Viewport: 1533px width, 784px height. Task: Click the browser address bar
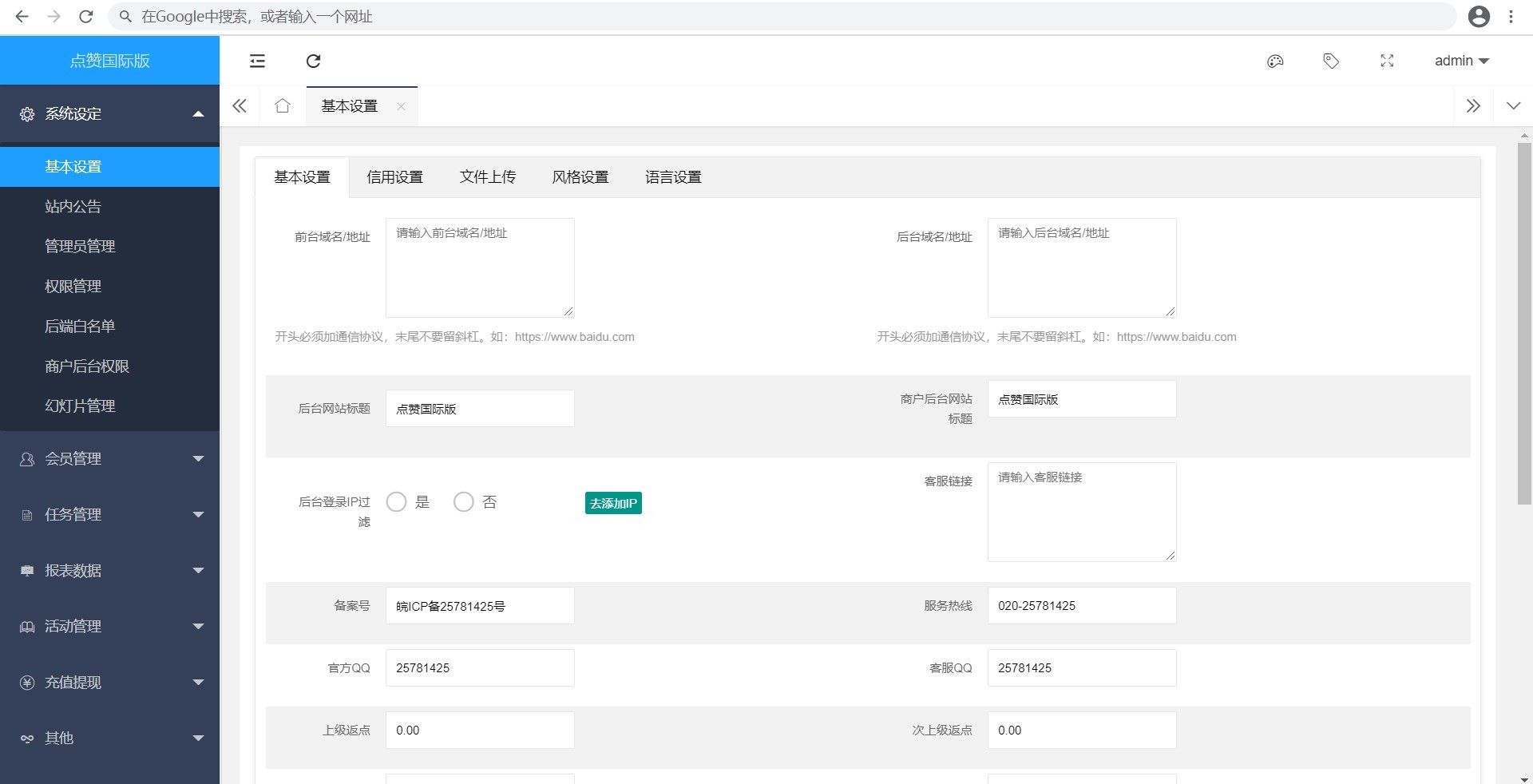coord(782,17)
